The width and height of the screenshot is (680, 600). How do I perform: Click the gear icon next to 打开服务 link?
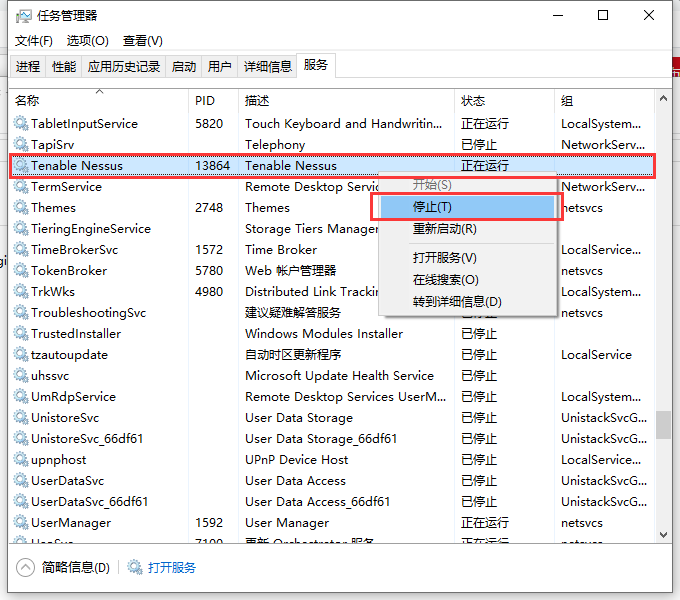tap(135, 567)
